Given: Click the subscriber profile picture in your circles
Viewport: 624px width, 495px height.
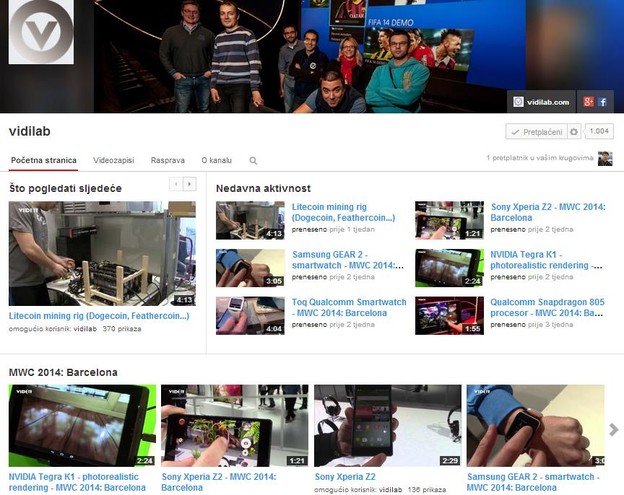Looking at the screenshot, I should 605,158.
